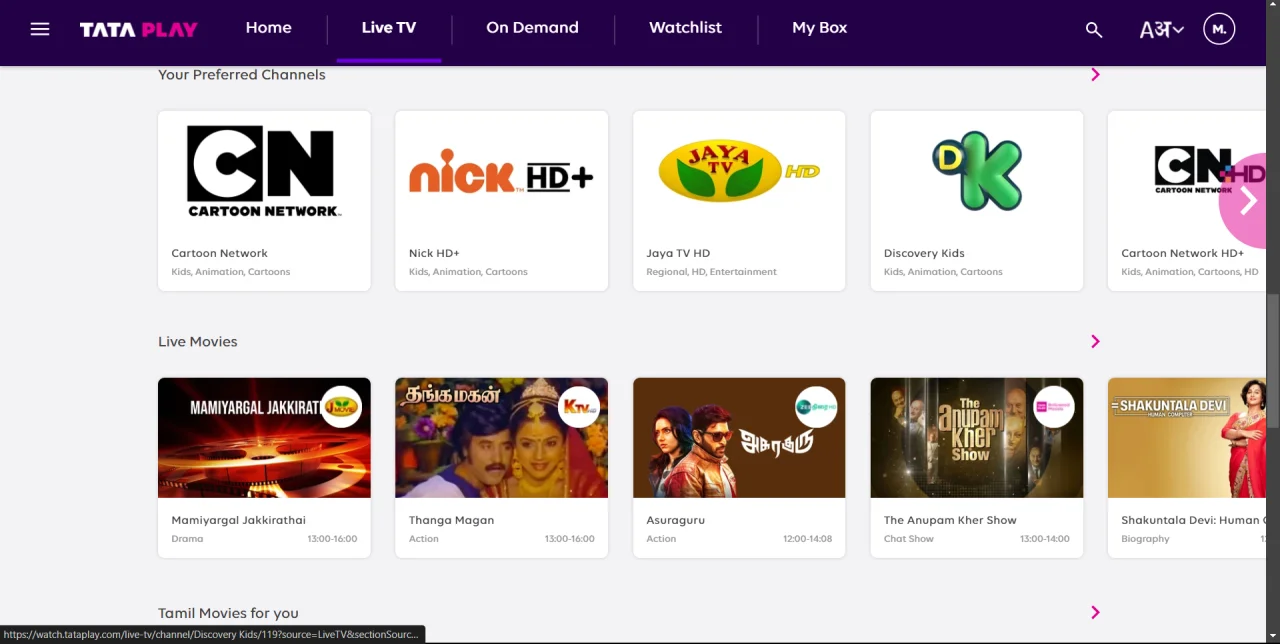Click KTV badge on Thanga Magan
The width and height of the screenshot is (1280, 644).
578,407
